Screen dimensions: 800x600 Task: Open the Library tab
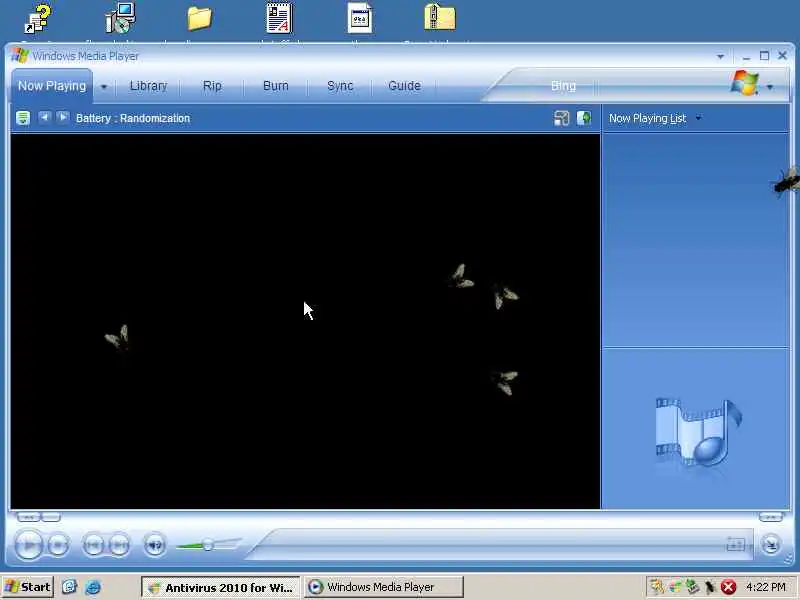[148, 86]
